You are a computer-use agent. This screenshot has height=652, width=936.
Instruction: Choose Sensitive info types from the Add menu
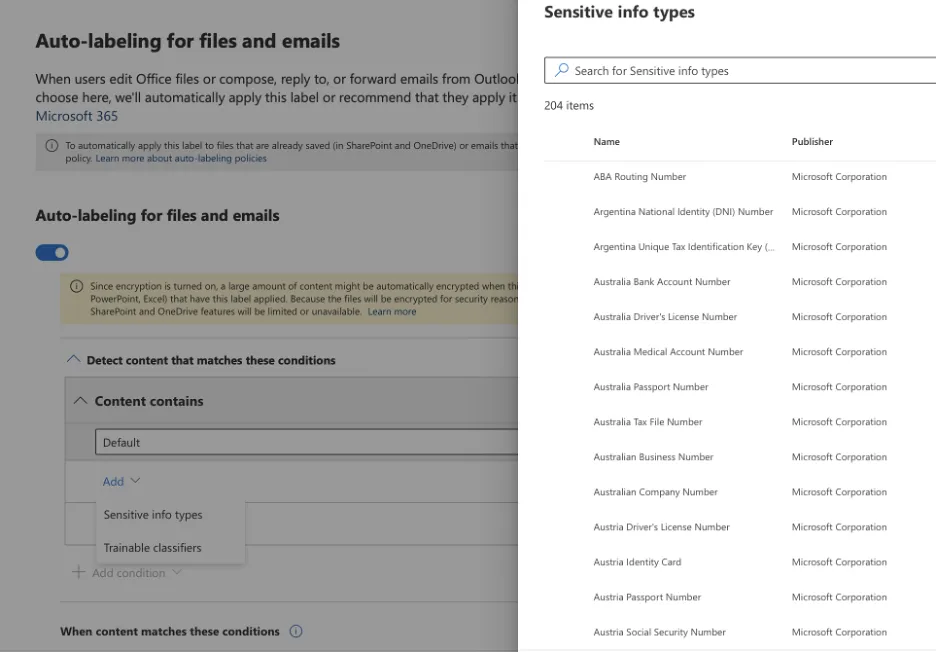coord(153,515)
